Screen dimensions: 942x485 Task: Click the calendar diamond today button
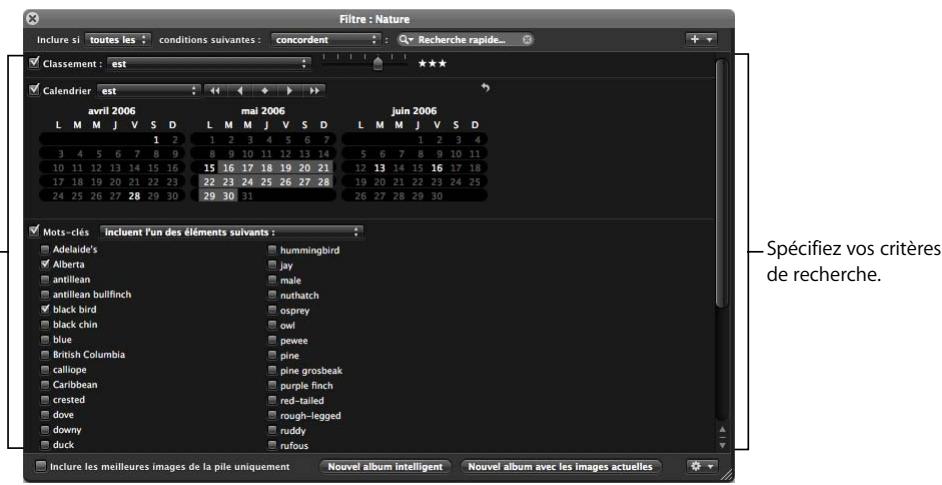click(x=264, y=91)
